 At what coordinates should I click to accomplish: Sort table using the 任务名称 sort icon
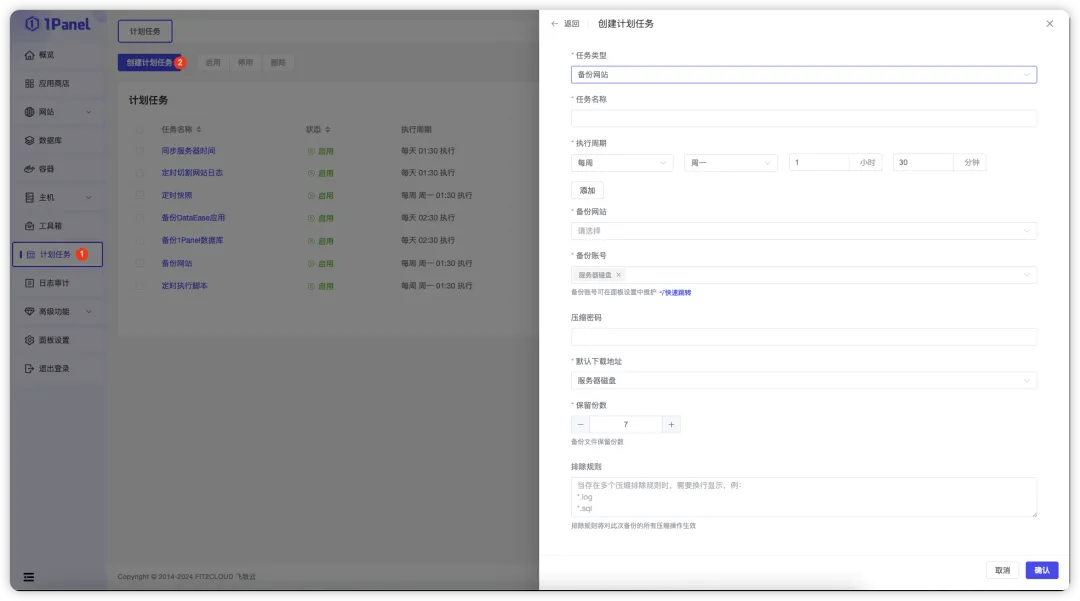click(x=199, y=129)
